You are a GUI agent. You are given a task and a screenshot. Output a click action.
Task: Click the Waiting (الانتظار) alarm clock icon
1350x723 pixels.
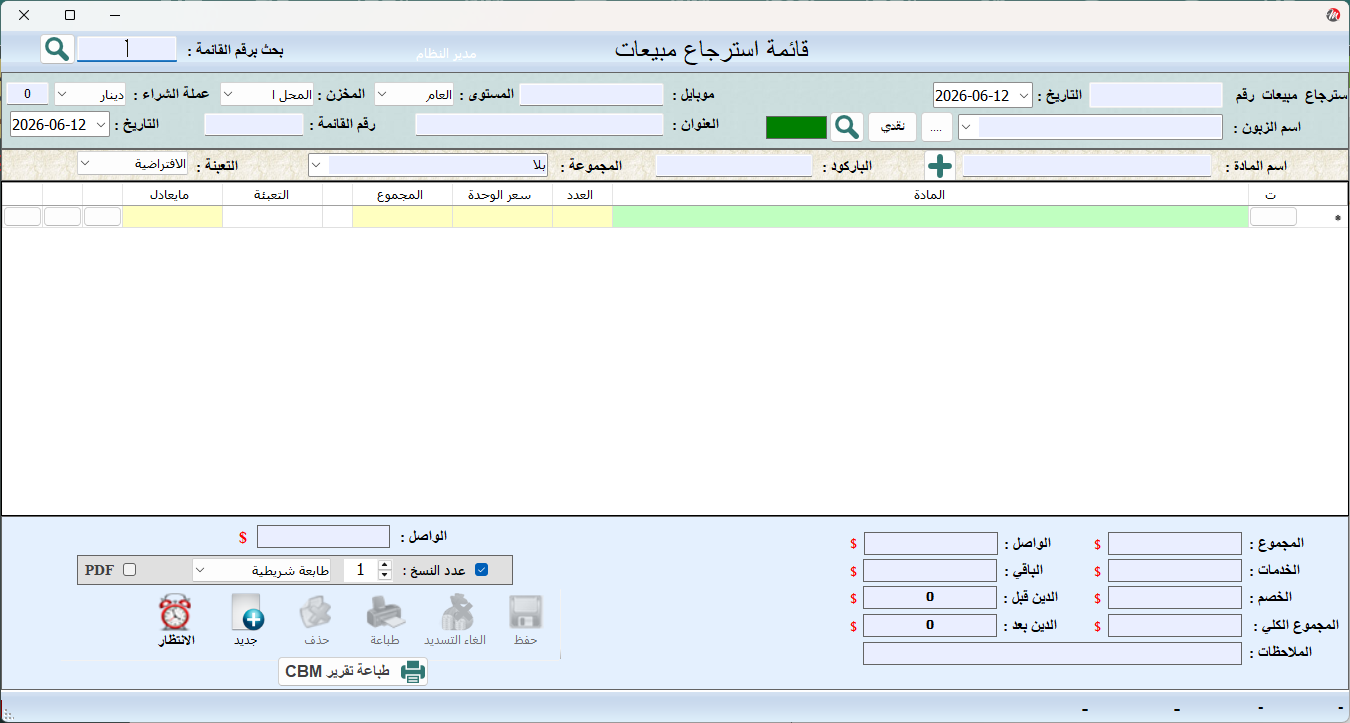point(175,612)
